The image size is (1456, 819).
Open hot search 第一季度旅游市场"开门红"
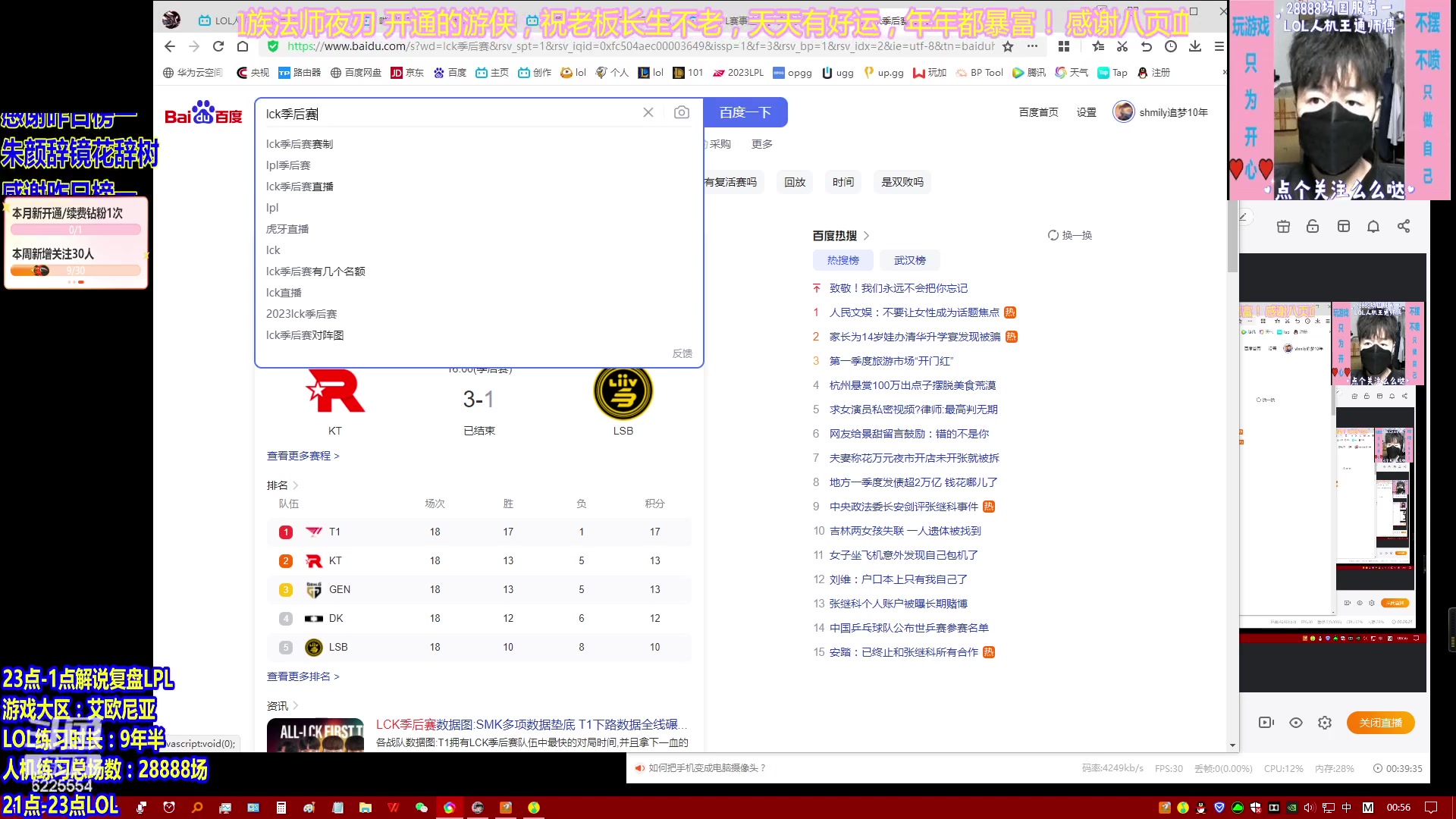click(891, 361)
